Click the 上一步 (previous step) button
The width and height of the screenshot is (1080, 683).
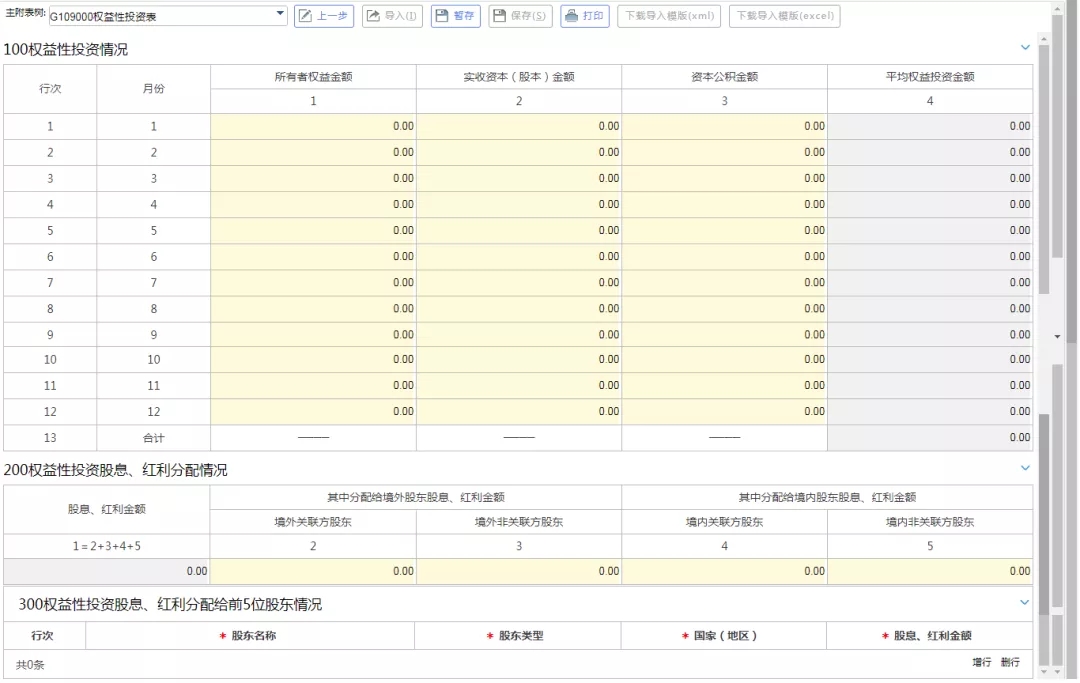click(x=324, y=16)
